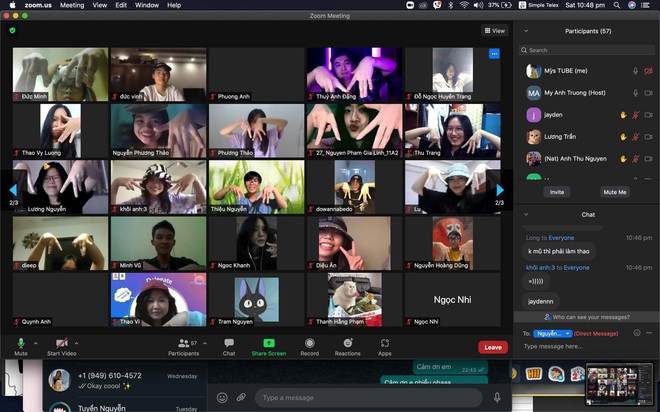Screen dimensions: 660x412
Task: Click attachment paperclip in background messaging window
Action: tap(241, 397)
